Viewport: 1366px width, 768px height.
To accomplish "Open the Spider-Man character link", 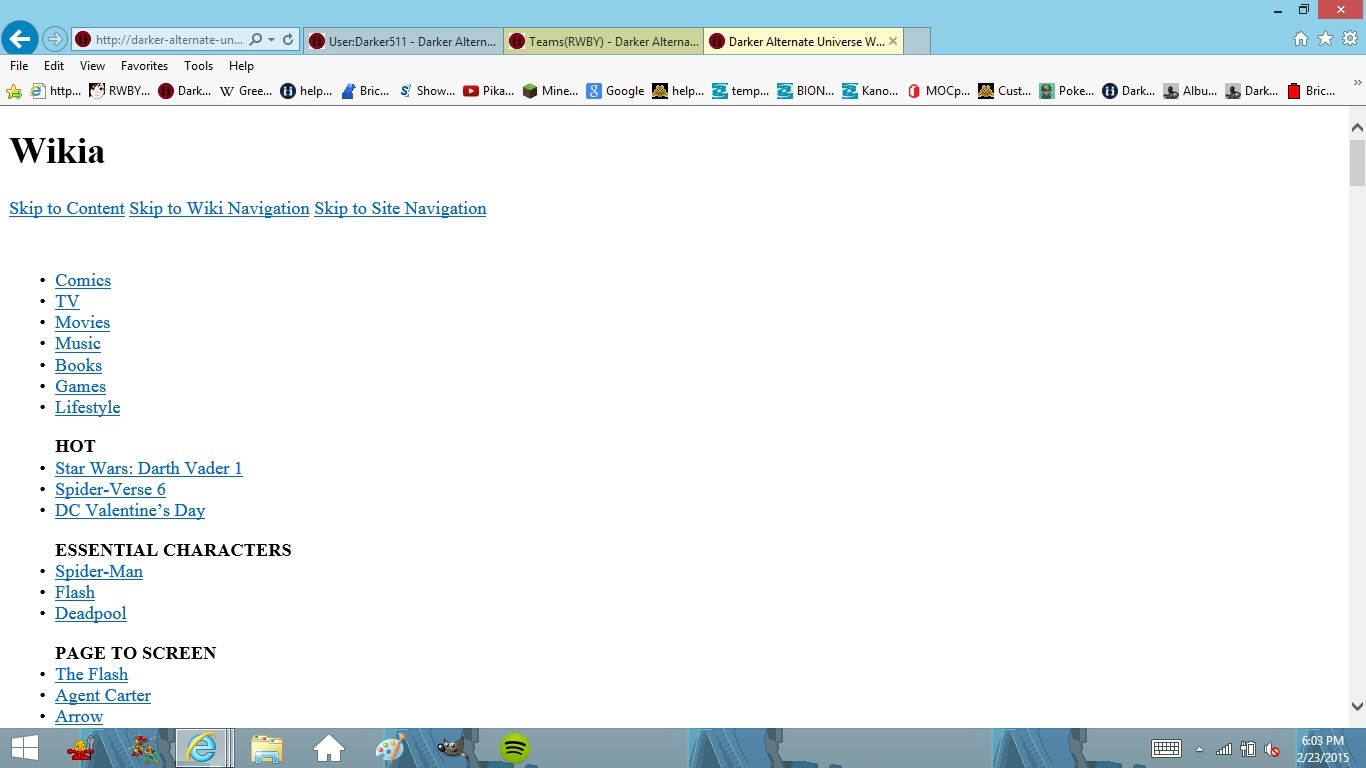I will click(x=98, y=571).
